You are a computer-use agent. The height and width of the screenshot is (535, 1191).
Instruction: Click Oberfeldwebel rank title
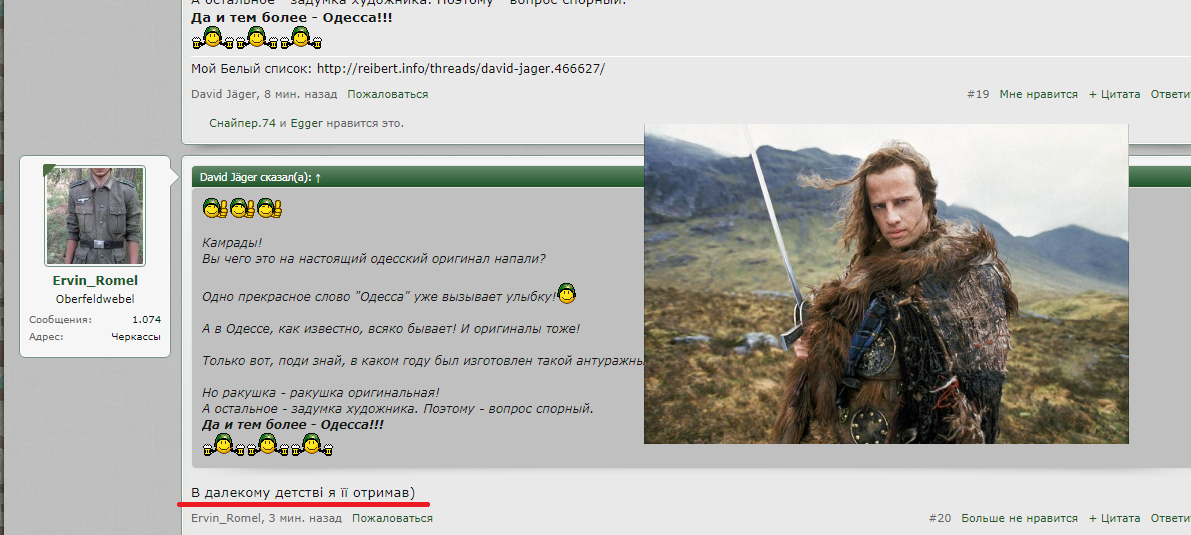(x=95, y=299)
